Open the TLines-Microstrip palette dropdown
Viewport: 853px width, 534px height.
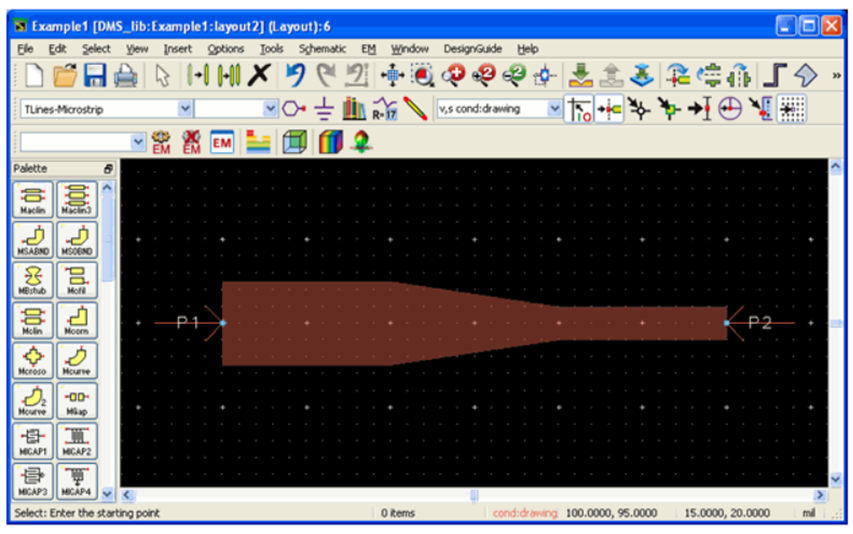click(x=185, y=109)
